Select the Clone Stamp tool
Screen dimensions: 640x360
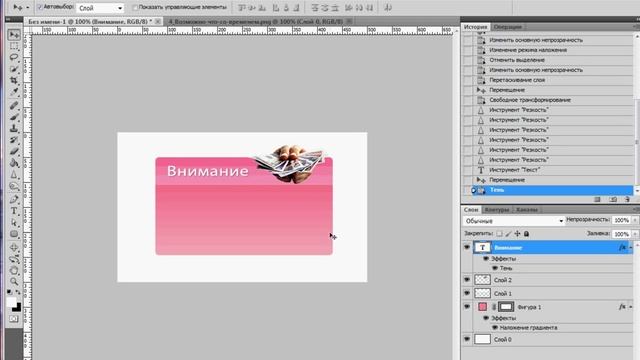(14, 129)
